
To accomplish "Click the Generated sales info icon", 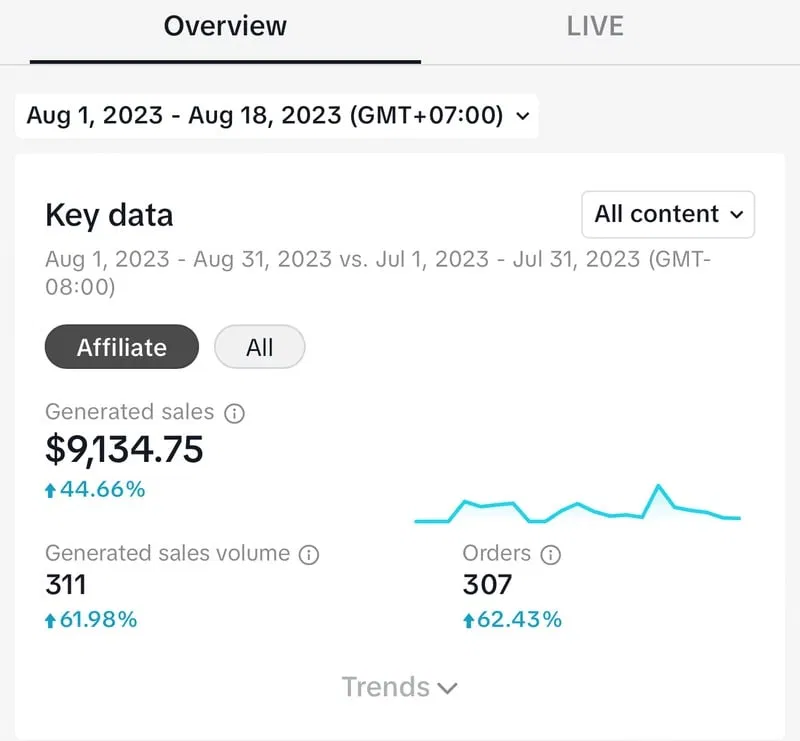I will (x=236, y=412).
